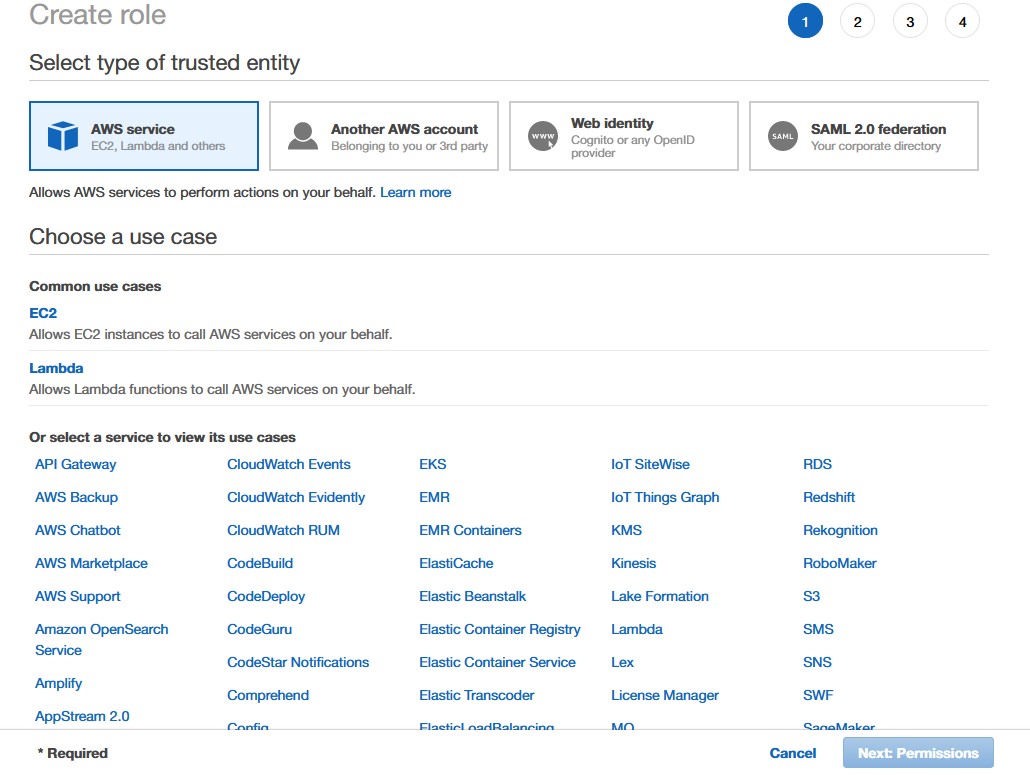
Task: Select the Redshift service
Action: (x=829, y=497)
